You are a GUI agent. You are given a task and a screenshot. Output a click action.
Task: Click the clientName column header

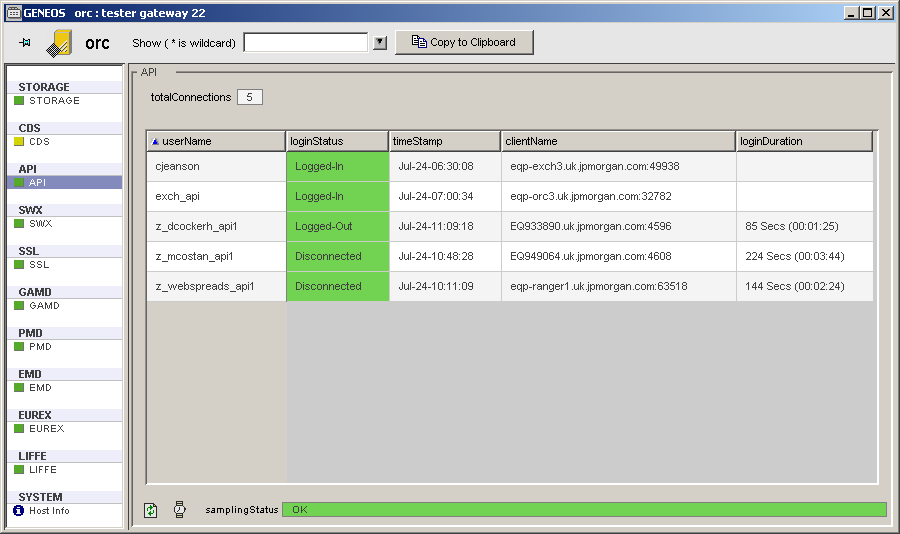(618, 142)
